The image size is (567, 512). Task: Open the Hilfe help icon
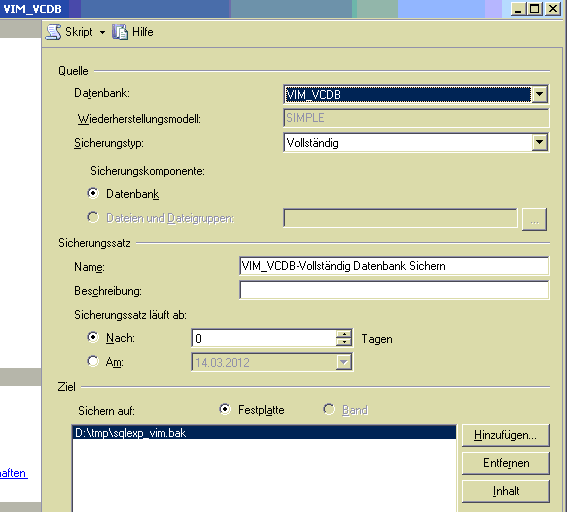(x=120, y=32)
